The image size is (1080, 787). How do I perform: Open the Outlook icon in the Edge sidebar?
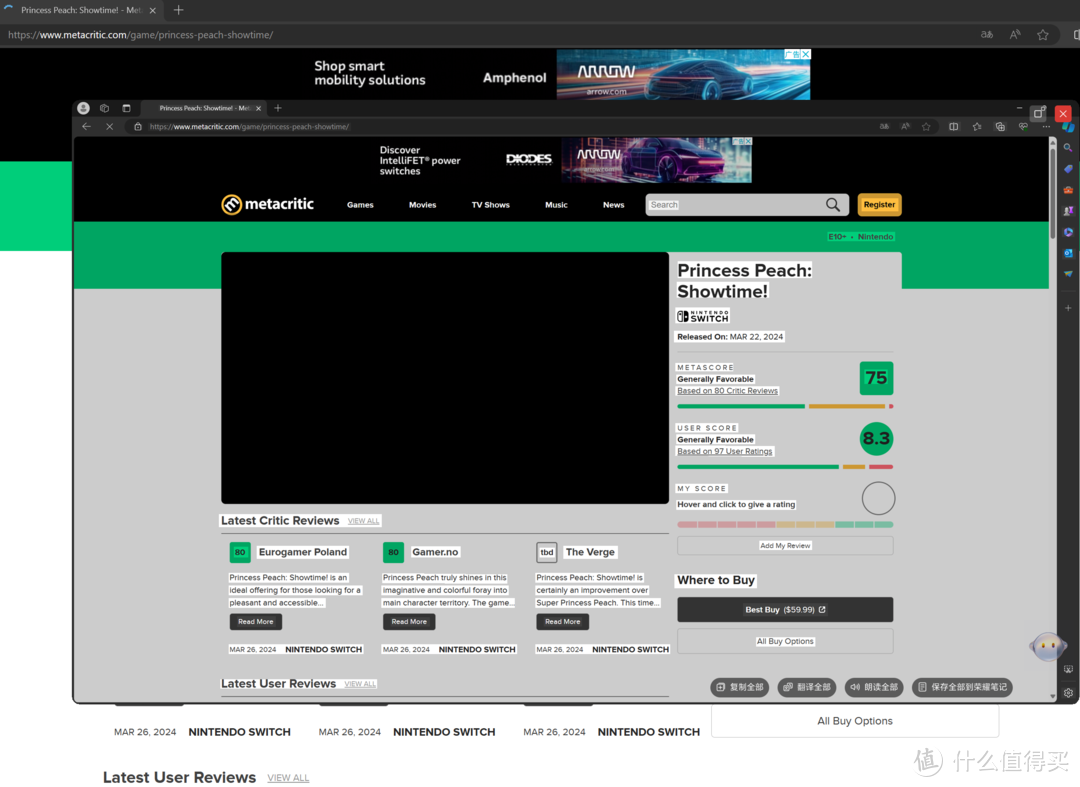tap(1068, 253)
